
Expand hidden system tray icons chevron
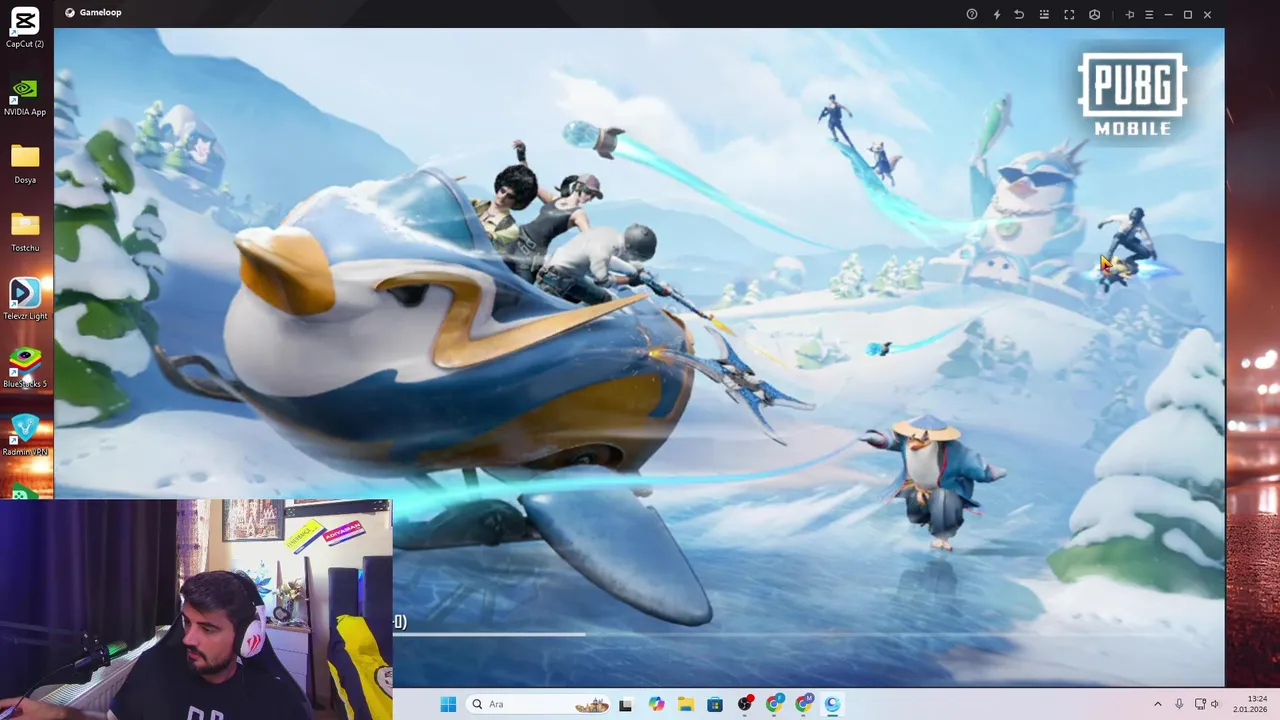(x=1158, y=704)
